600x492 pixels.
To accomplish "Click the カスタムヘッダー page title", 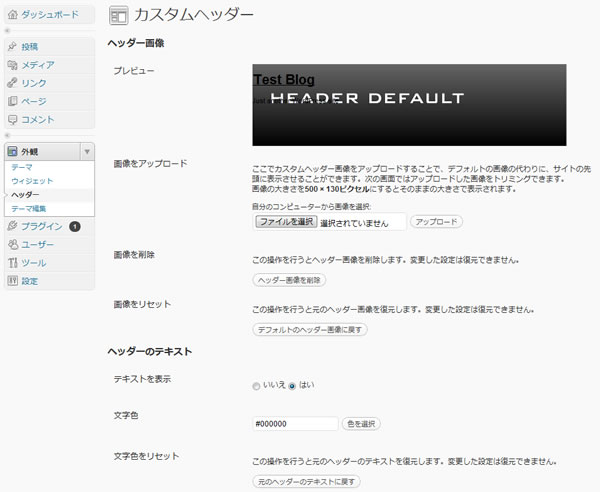I will tap(194, 15).
